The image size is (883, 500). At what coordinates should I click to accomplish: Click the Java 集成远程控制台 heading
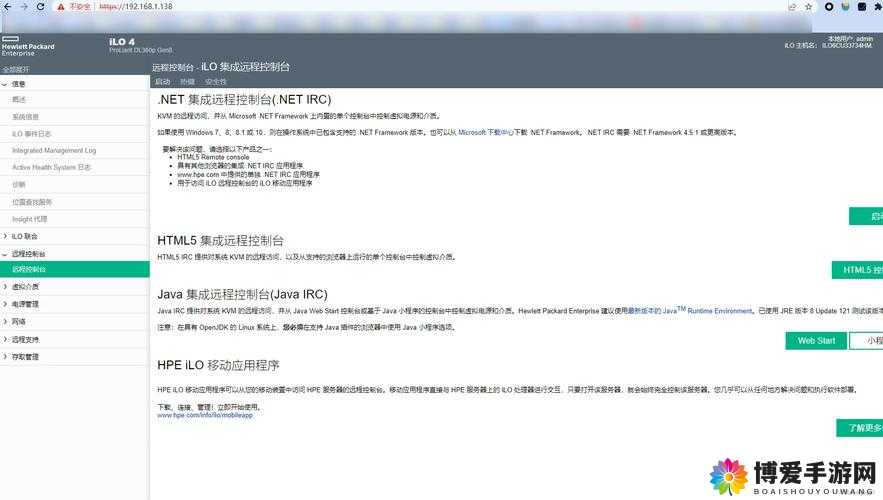242,294
